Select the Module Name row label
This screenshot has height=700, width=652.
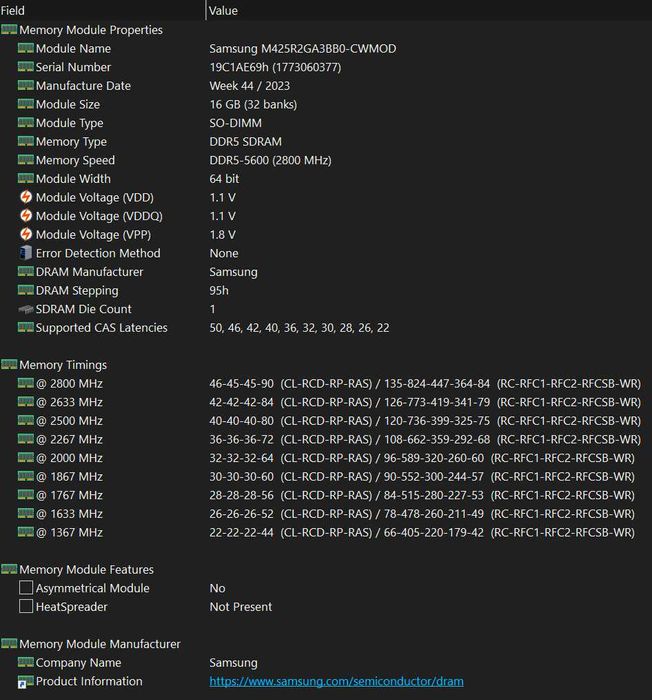[x=73, y=49]
